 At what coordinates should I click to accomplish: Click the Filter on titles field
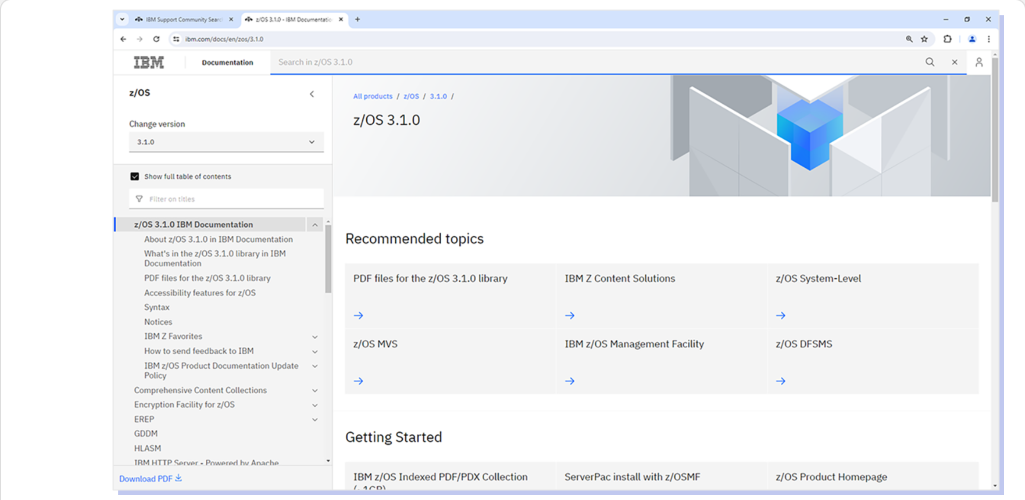point(226,199)
